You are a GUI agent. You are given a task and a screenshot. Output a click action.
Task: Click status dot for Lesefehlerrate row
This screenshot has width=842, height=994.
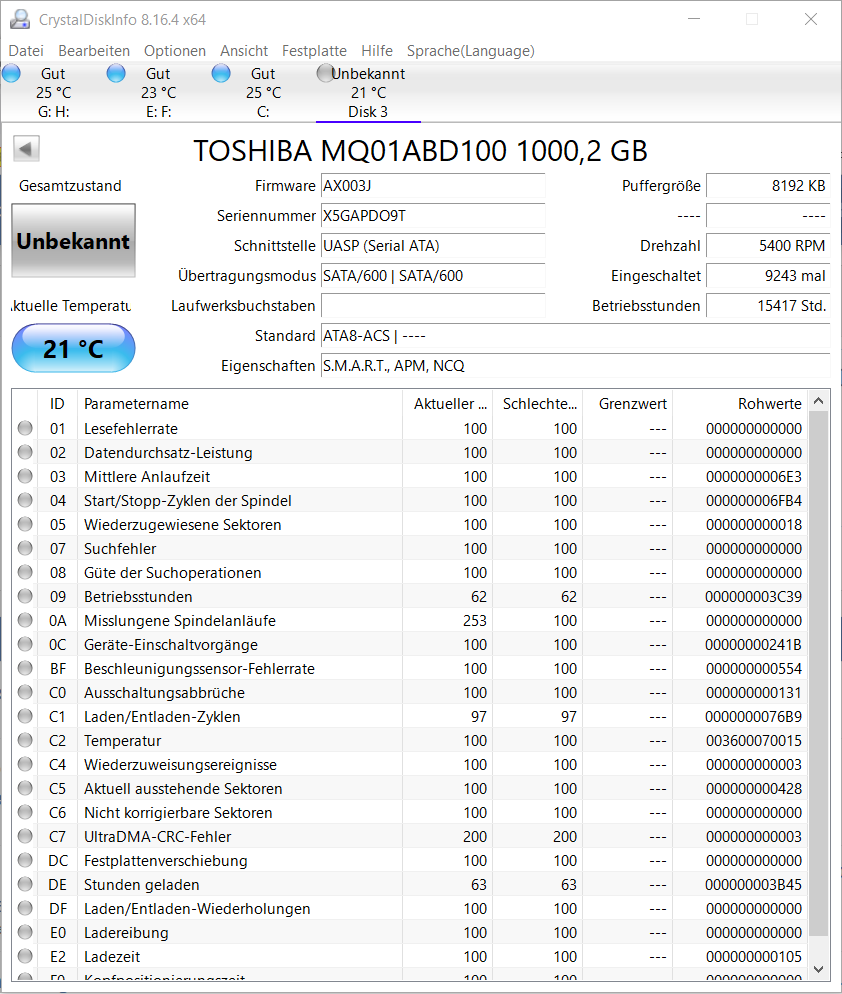tap(25, 428)
